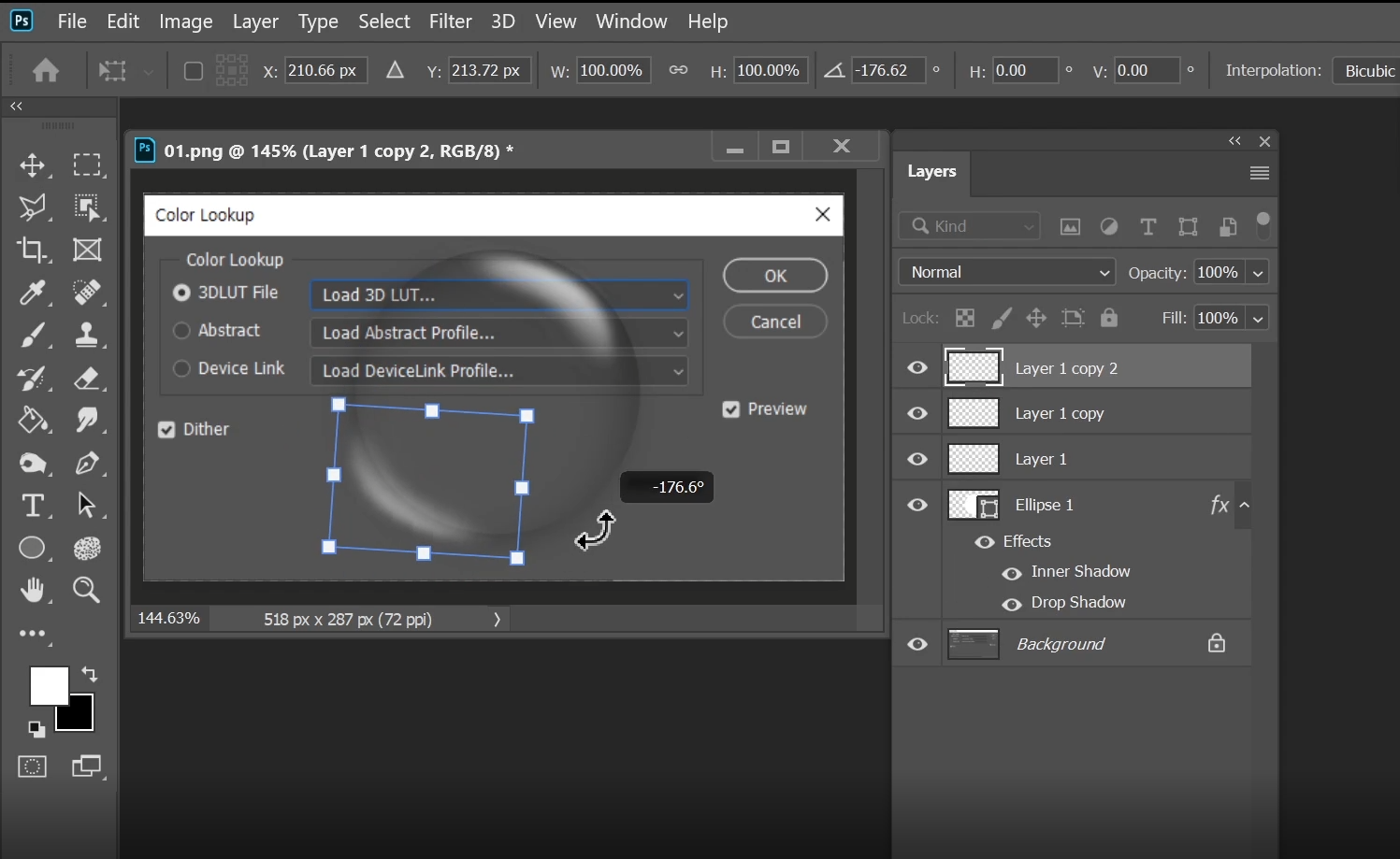Select the Ellipse shape tool
The image size is (1400, 859).
click(32, 548)
